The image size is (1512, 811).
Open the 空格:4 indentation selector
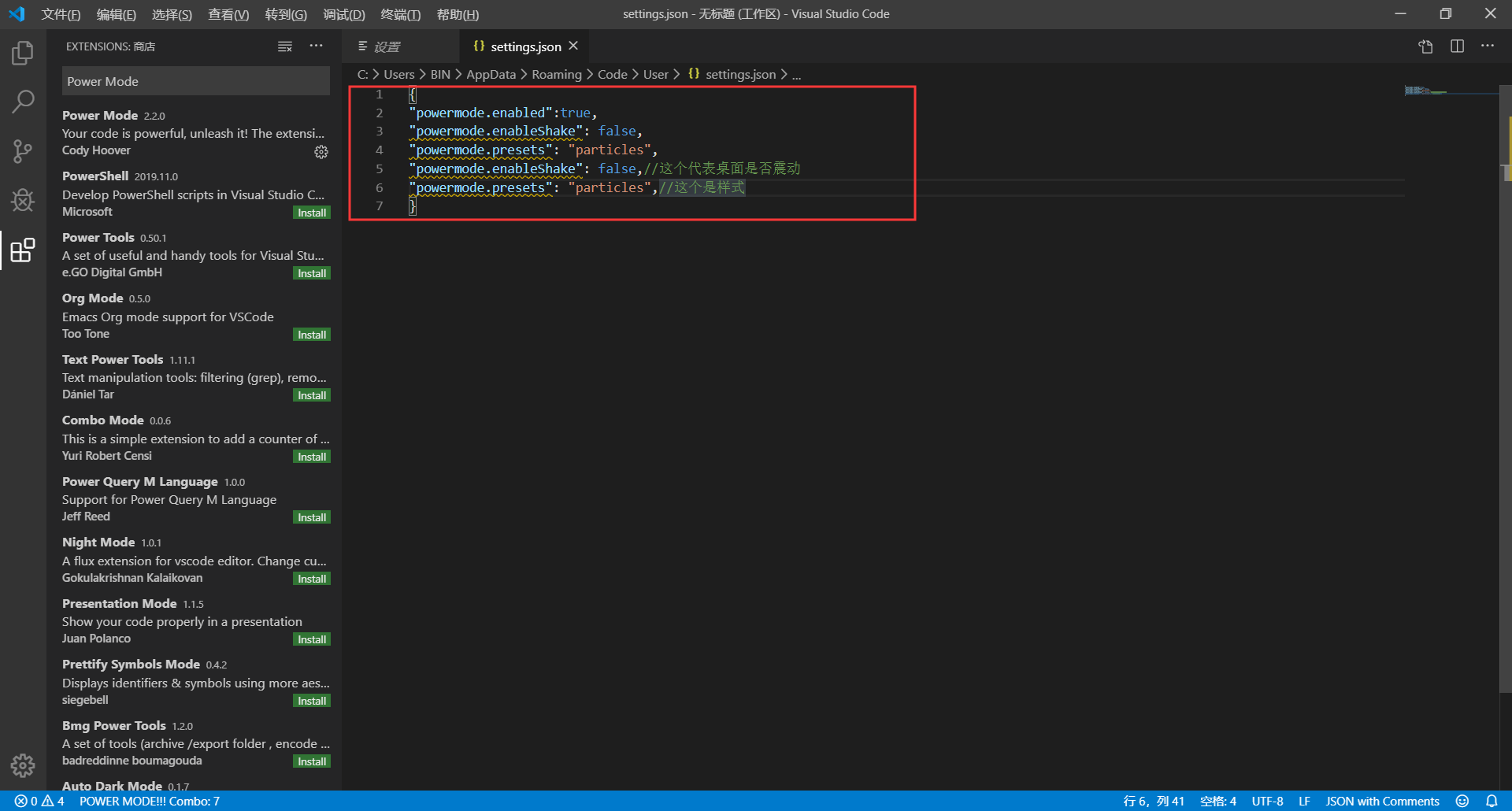tap(1217, 801)
